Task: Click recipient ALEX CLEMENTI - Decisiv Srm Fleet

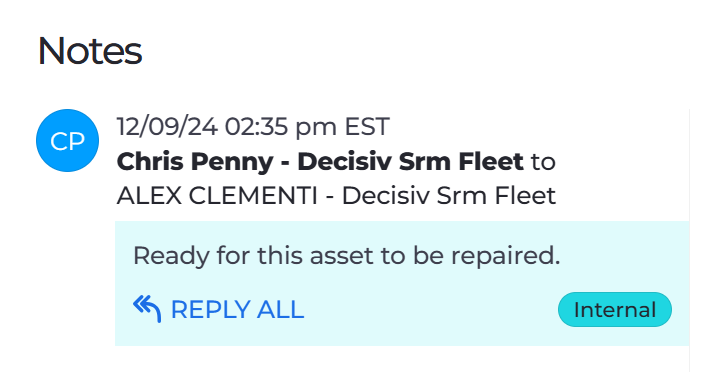Action: pyautogui.click(x=336, y=196)
